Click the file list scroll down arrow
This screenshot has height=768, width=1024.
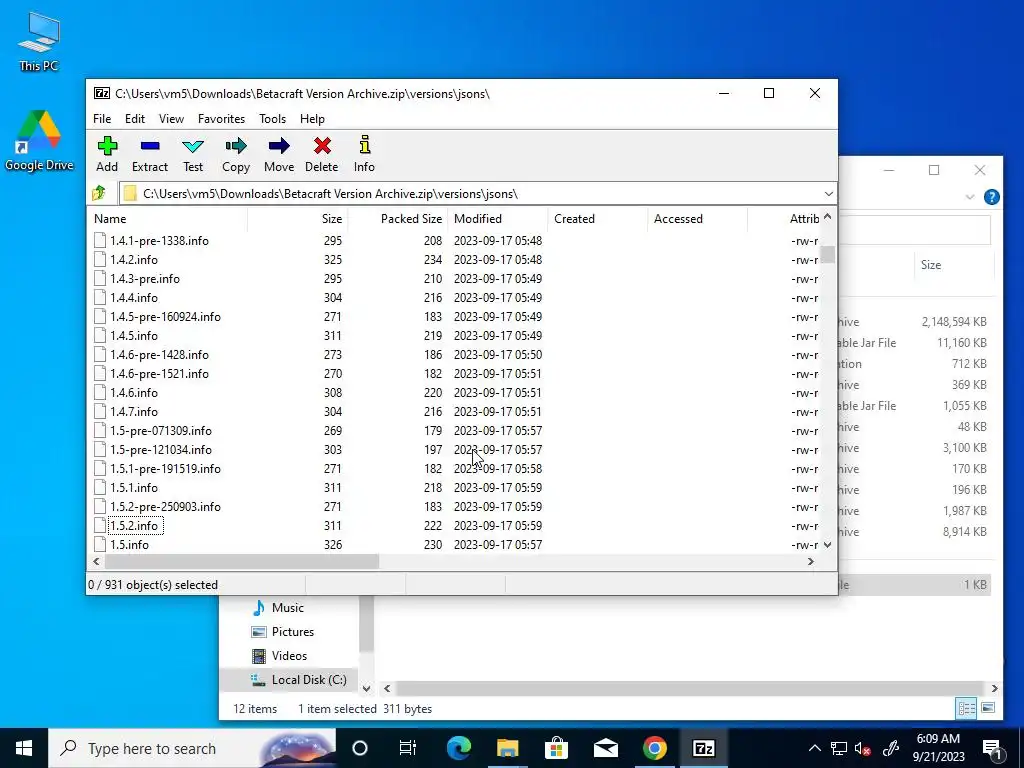pyautogui.click(x=828, y=545)
